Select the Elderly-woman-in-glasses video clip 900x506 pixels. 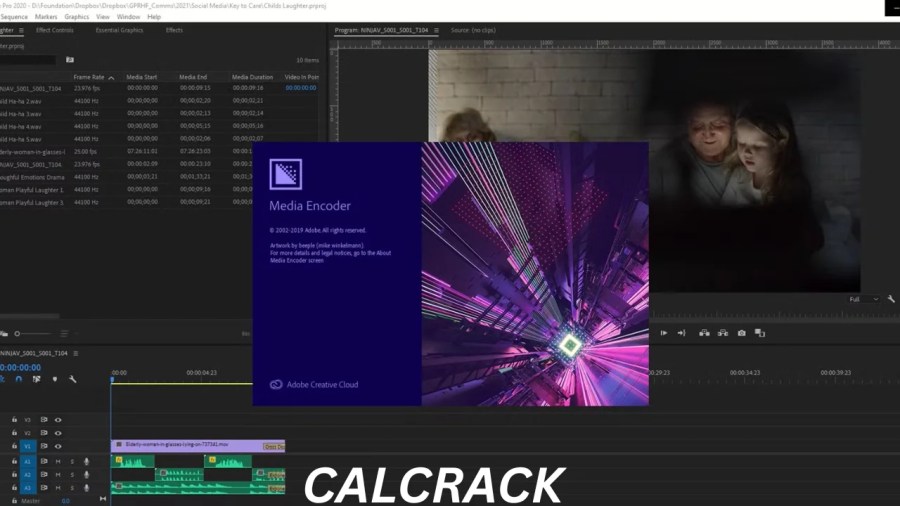(197, 445)
